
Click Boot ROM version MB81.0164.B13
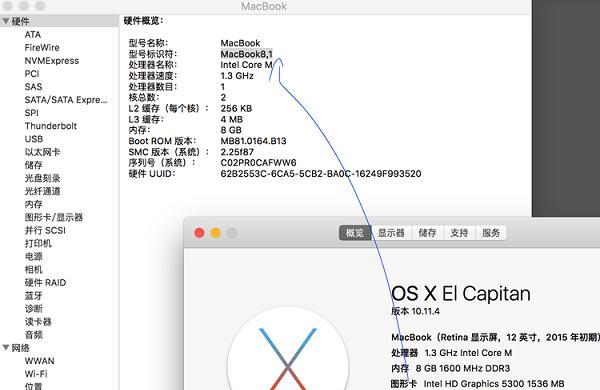(253, 141)
